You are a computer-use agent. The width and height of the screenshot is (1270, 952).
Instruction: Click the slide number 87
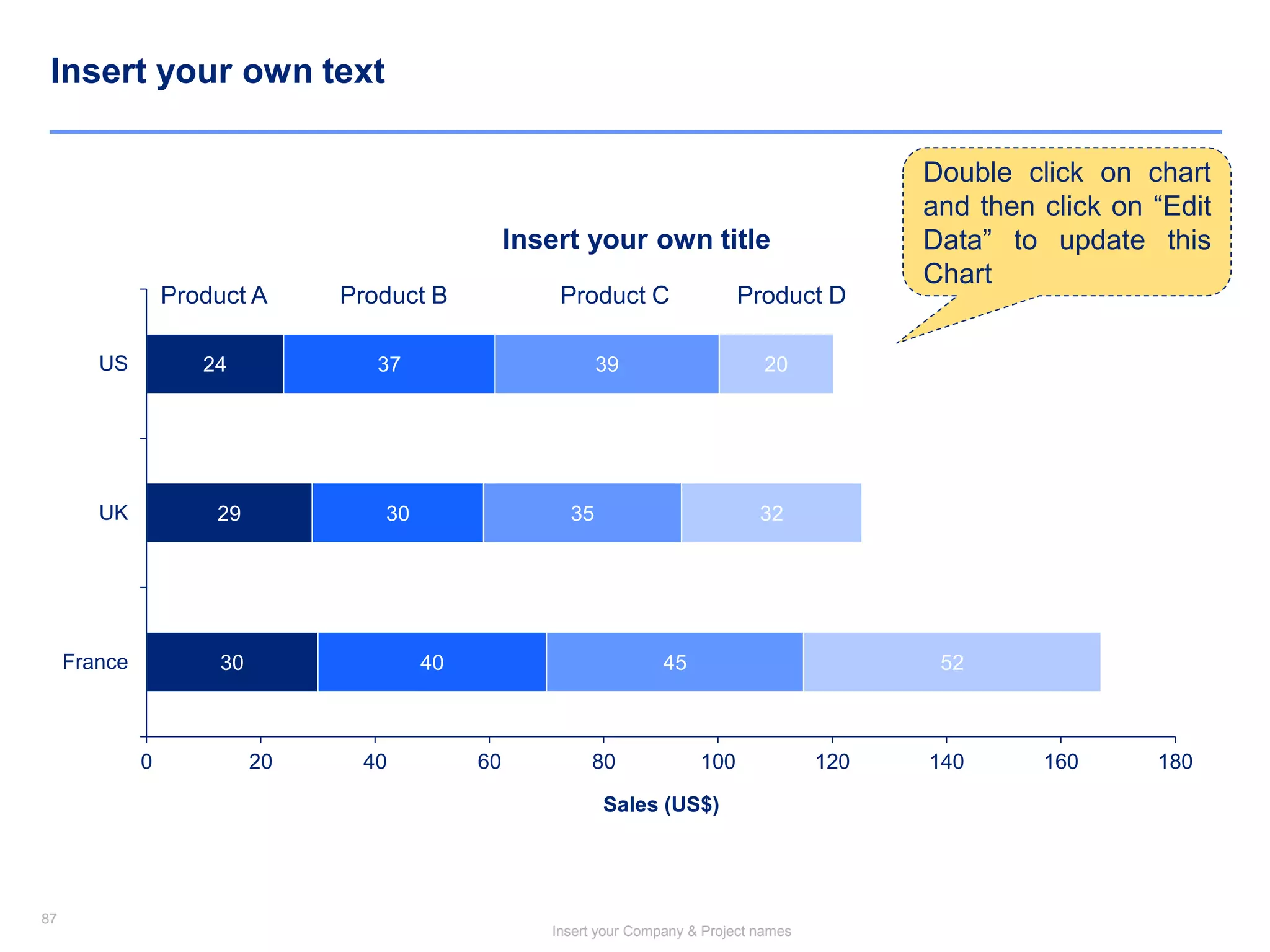click(49, 919)
